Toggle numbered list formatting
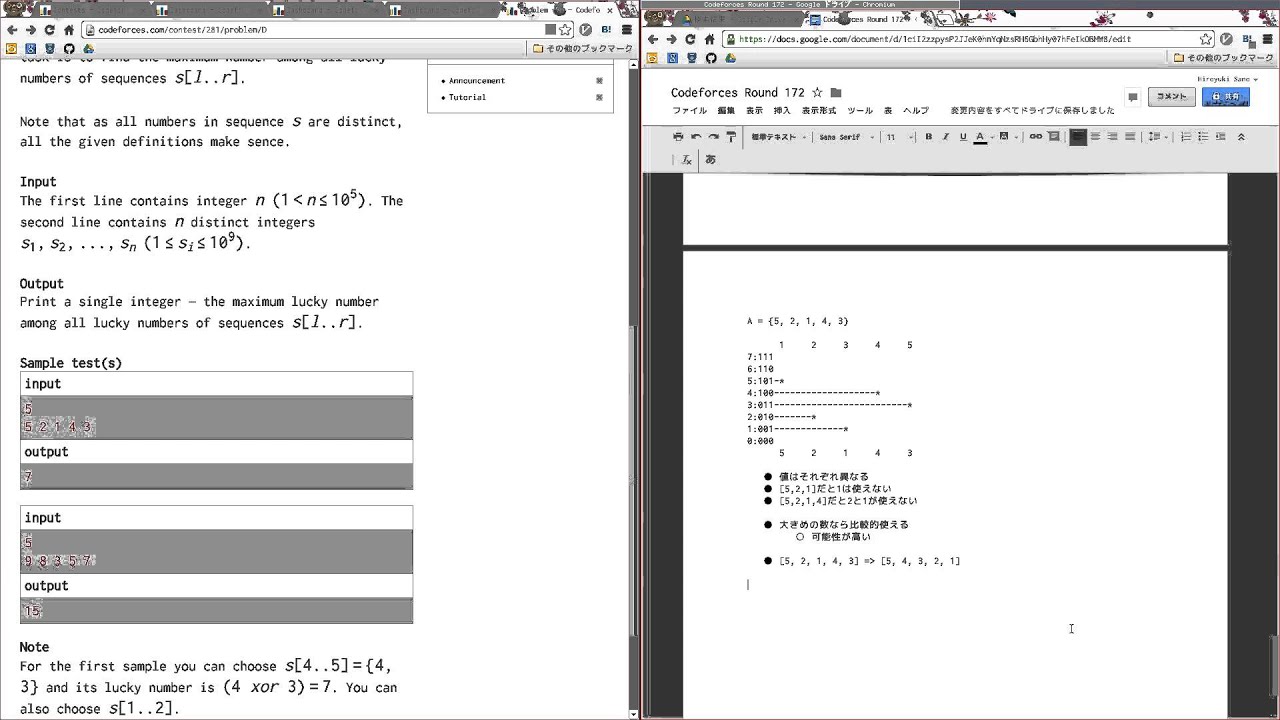This screenshot has height=720, width=1280. [1186, 137]
